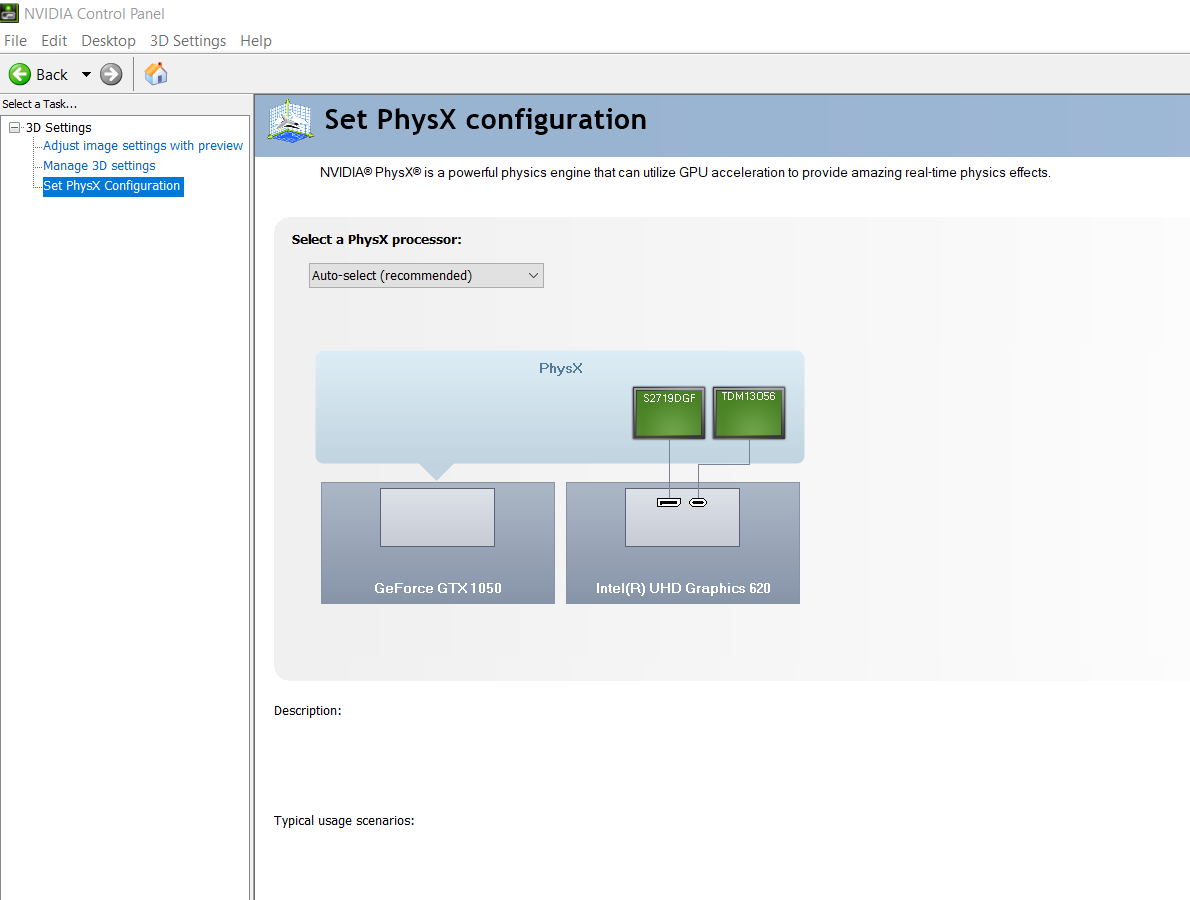Click the NVIDIA PhysX description sentence

point(685,173)
